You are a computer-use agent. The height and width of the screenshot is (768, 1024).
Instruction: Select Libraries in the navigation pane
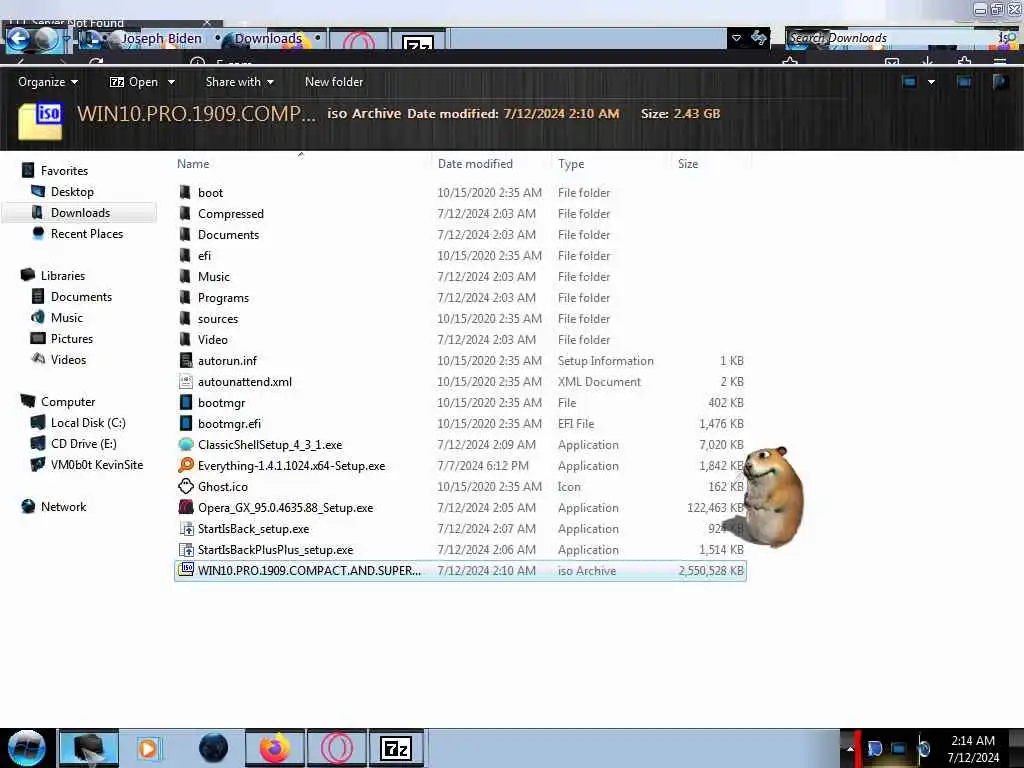pos(63,276)
